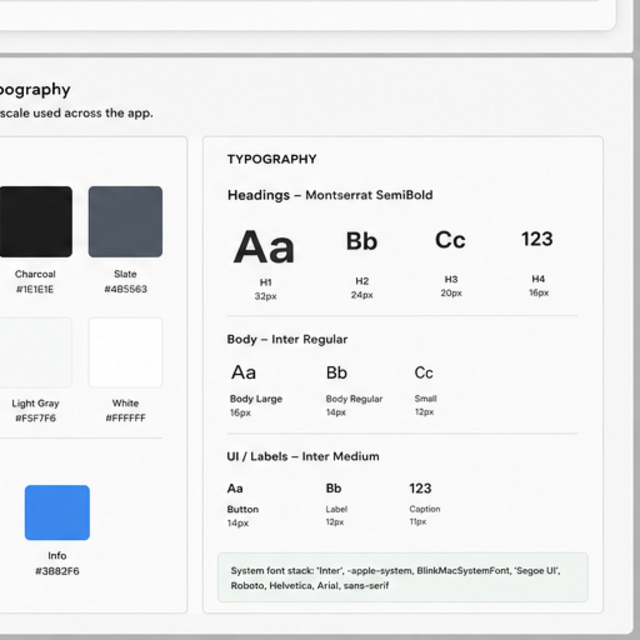Click the #1E1E1E hex code

coord(35,289)
